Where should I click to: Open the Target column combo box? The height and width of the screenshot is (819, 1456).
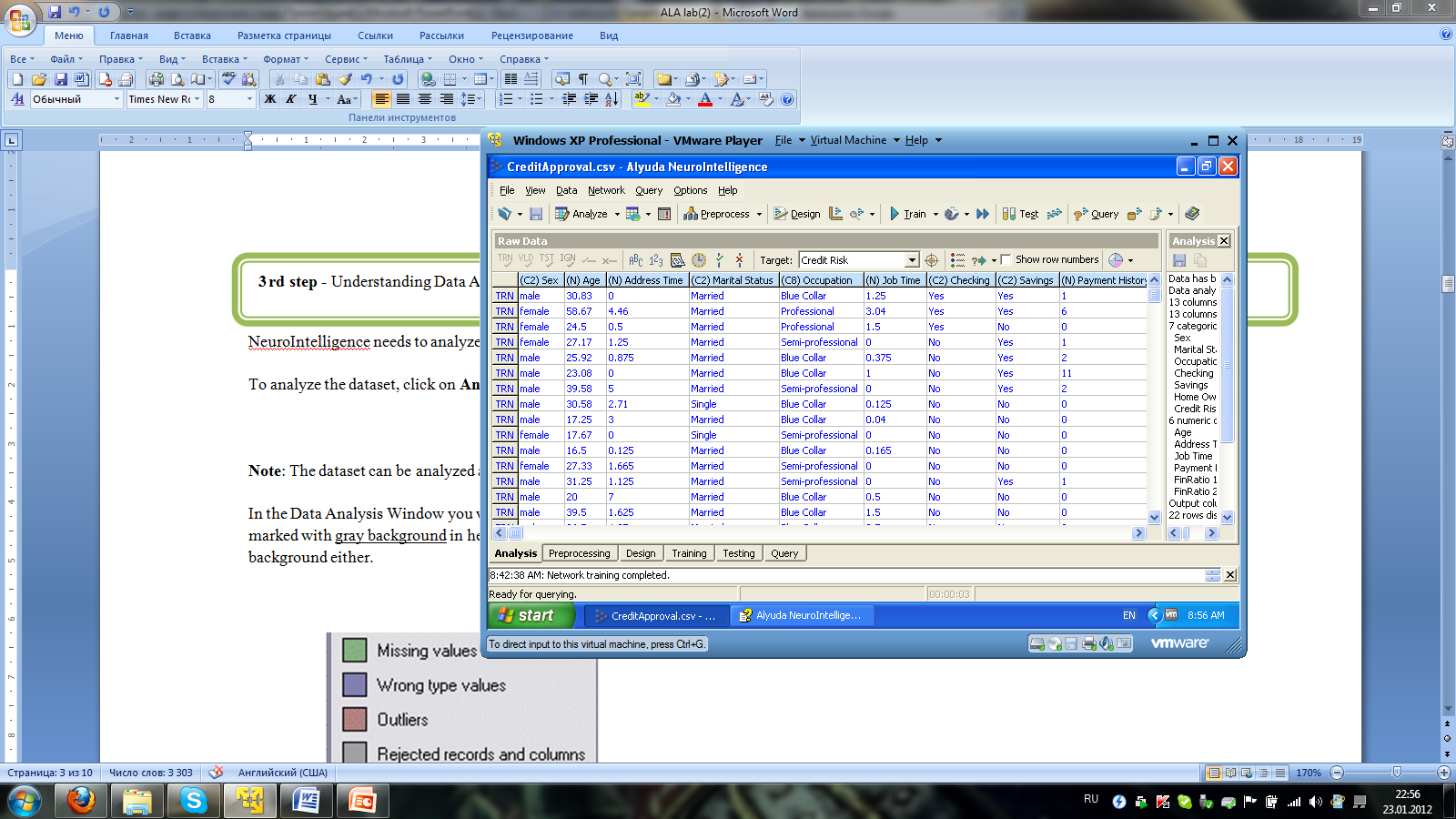912,260
